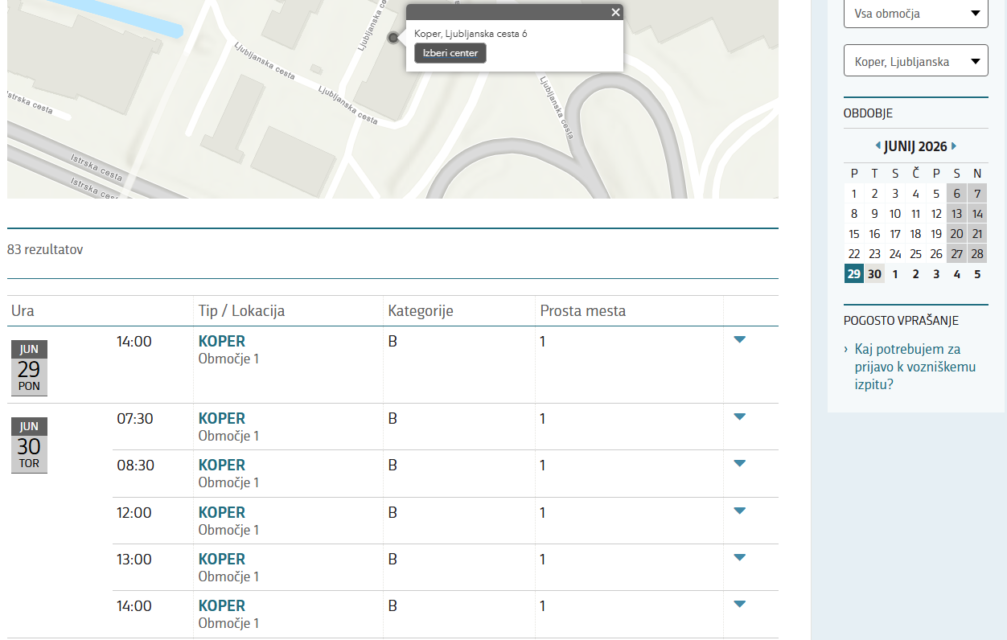Expand the 08:30 Koper slot arrow
The height and width of the screenshot is (640, 1007).
click(739, 463)
